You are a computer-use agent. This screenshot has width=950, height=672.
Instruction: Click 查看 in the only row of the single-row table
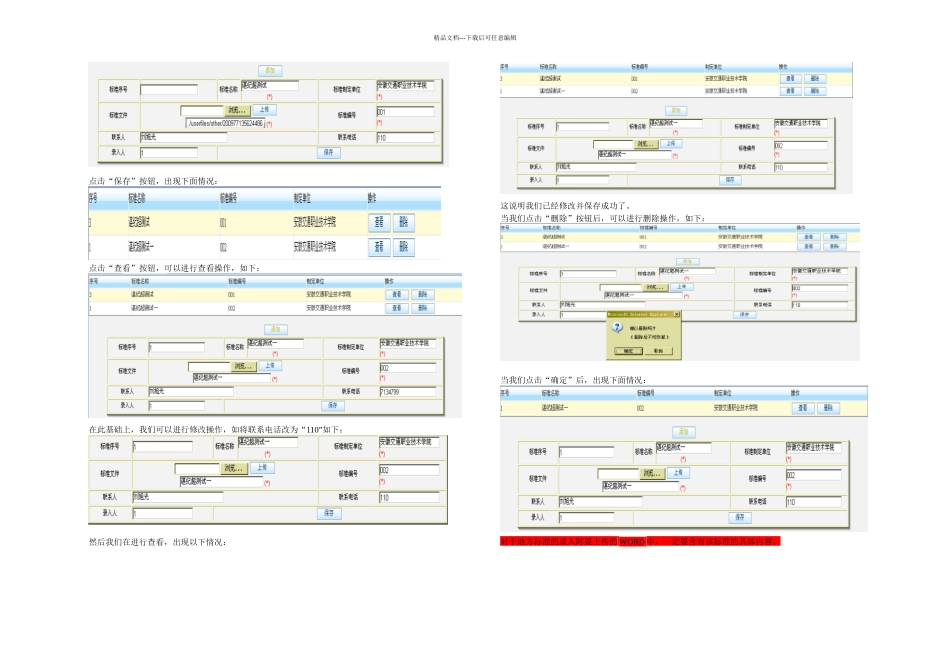coord(803,408)
